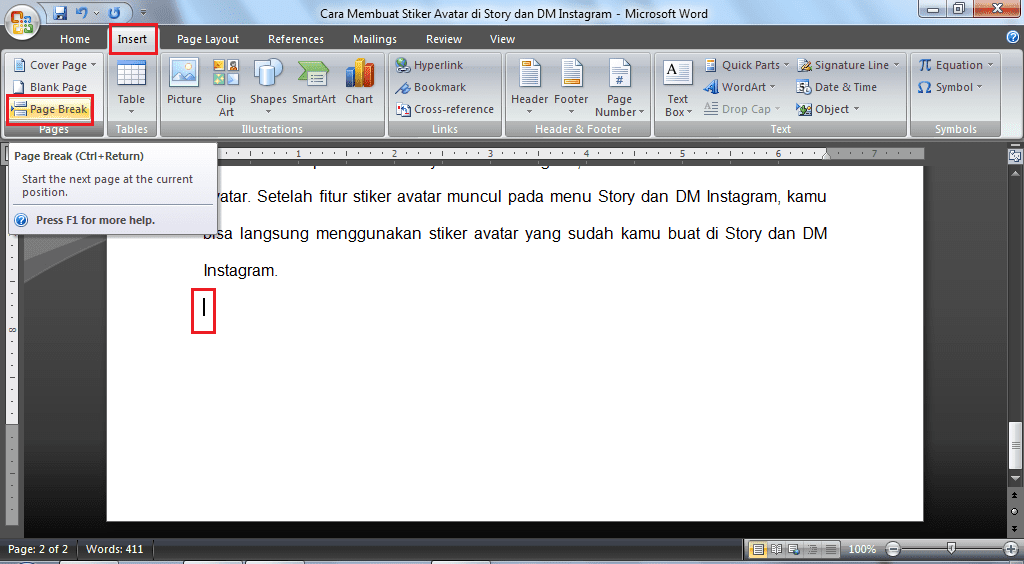Open the WordArt gallery
Viewport: 1024px width, 564px height.
740,87
